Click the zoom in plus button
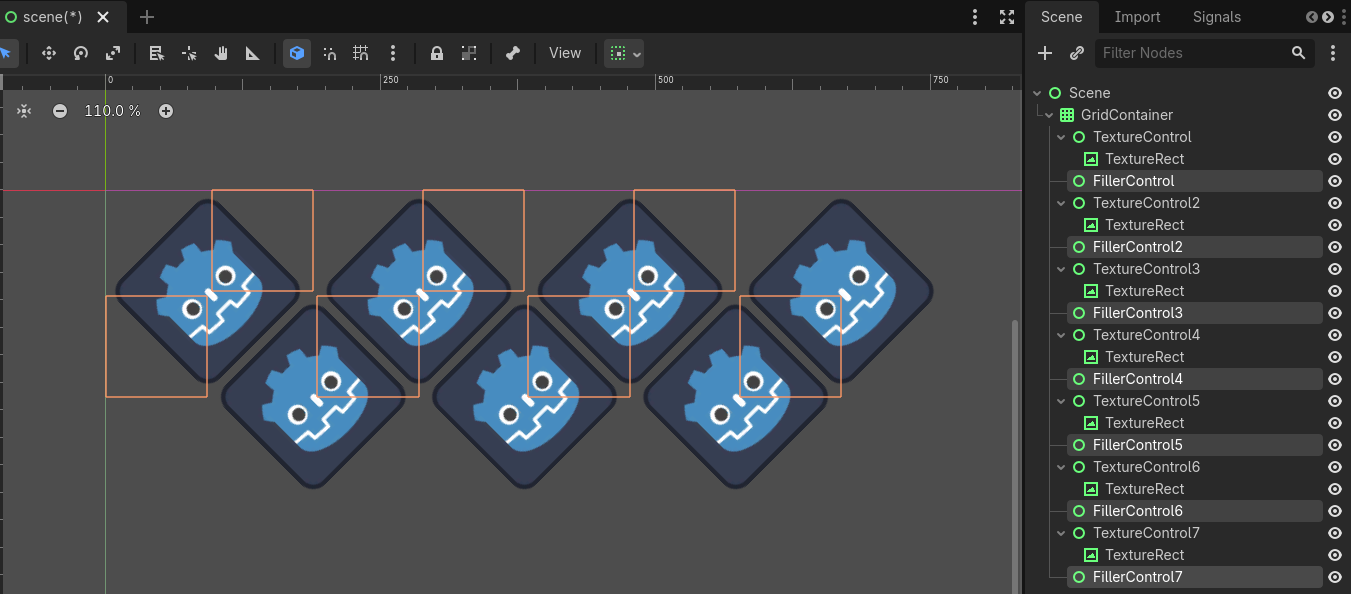The width and height of the screenshot is (1351, 594). (166, 111)
